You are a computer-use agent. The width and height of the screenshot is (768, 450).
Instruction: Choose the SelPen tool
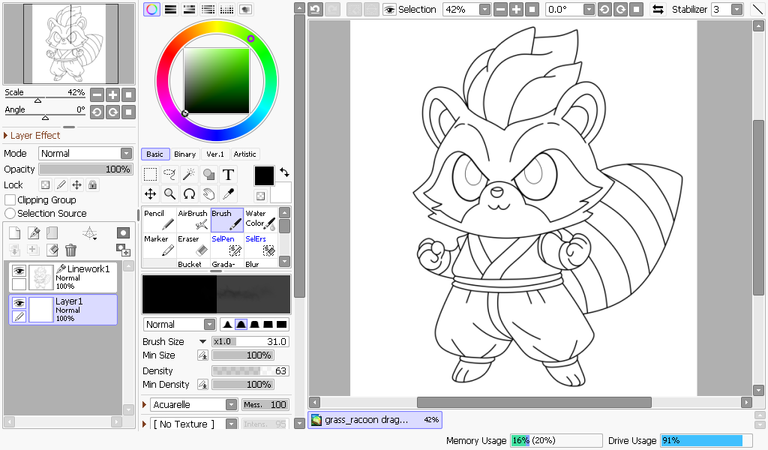pos(227,245)
